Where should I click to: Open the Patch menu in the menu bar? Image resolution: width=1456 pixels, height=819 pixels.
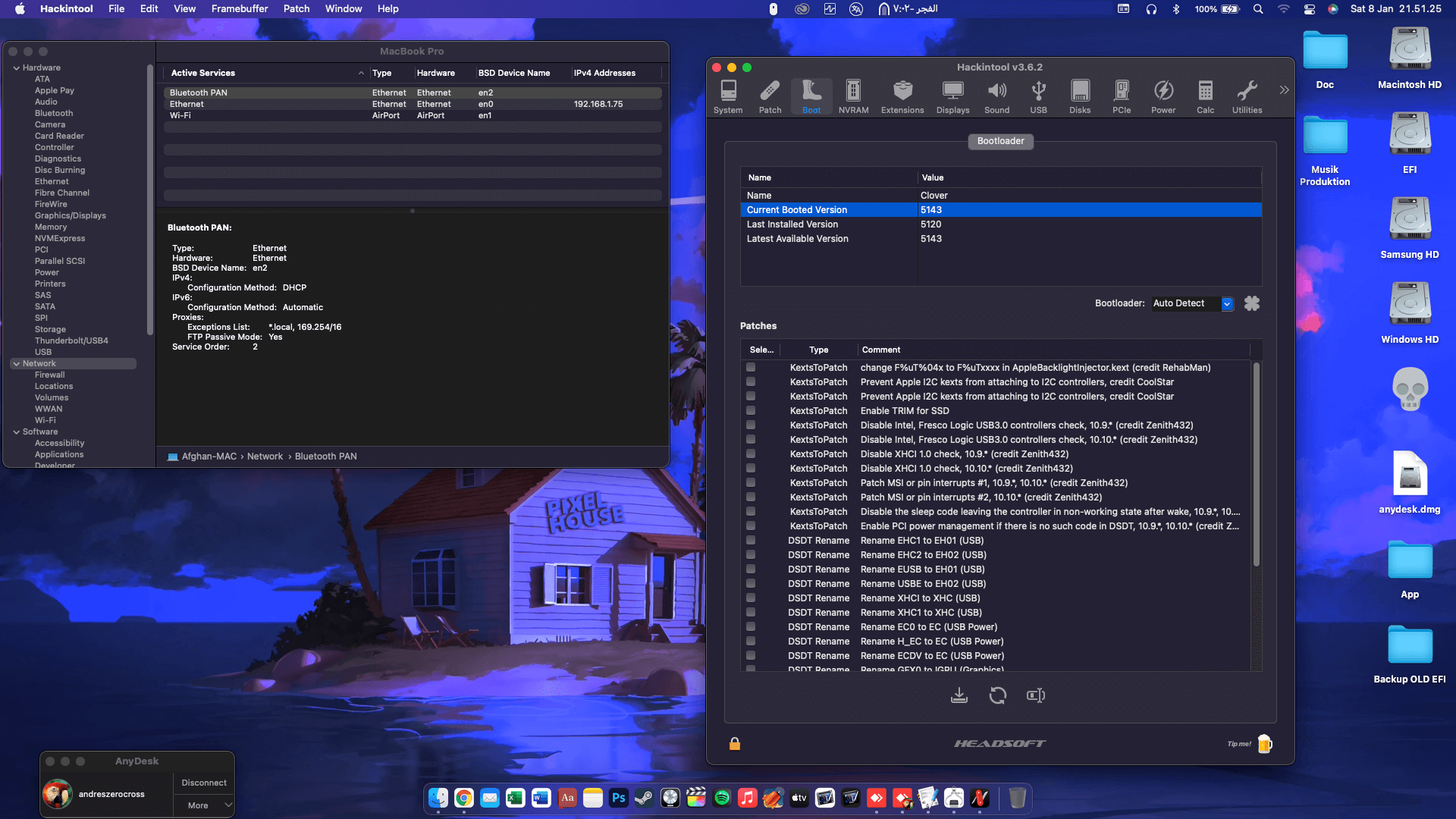(x=296, y=8)
